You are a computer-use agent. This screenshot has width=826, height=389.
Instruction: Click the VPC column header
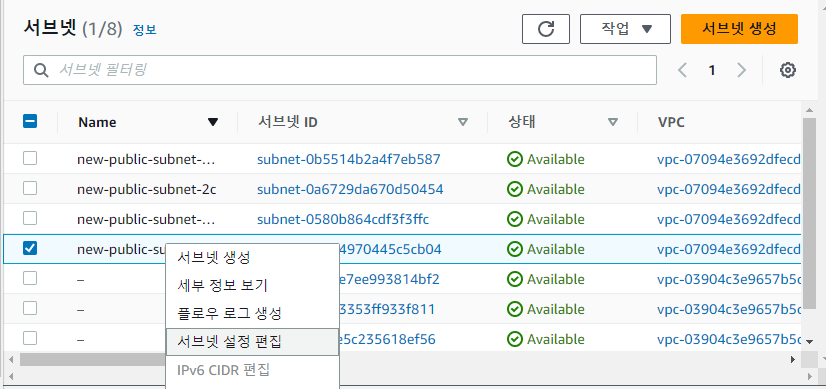(x=671, y=122)
